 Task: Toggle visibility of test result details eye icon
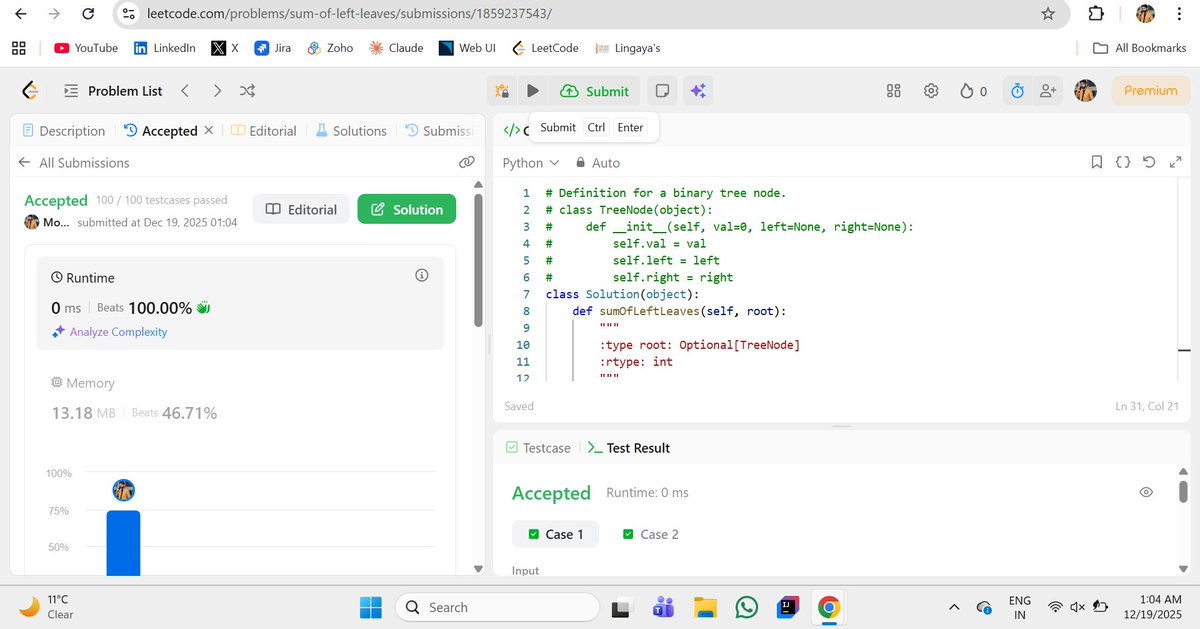(1146, 492)
